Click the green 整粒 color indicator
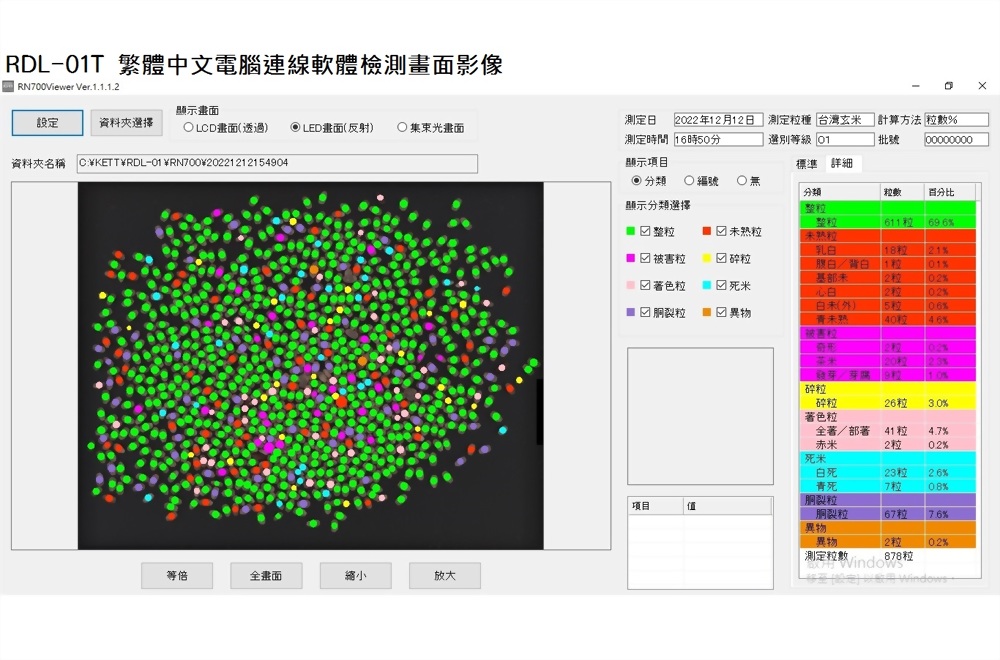This screenshot has height=660, width=1000. tap(630, 231)
